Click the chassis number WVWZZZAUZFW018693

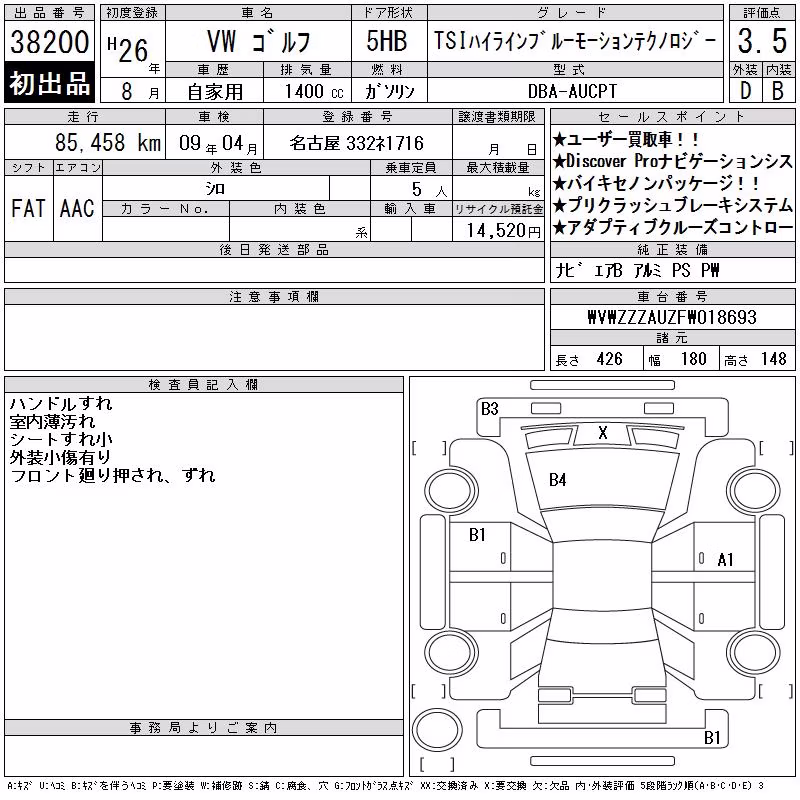pos(672,317)
